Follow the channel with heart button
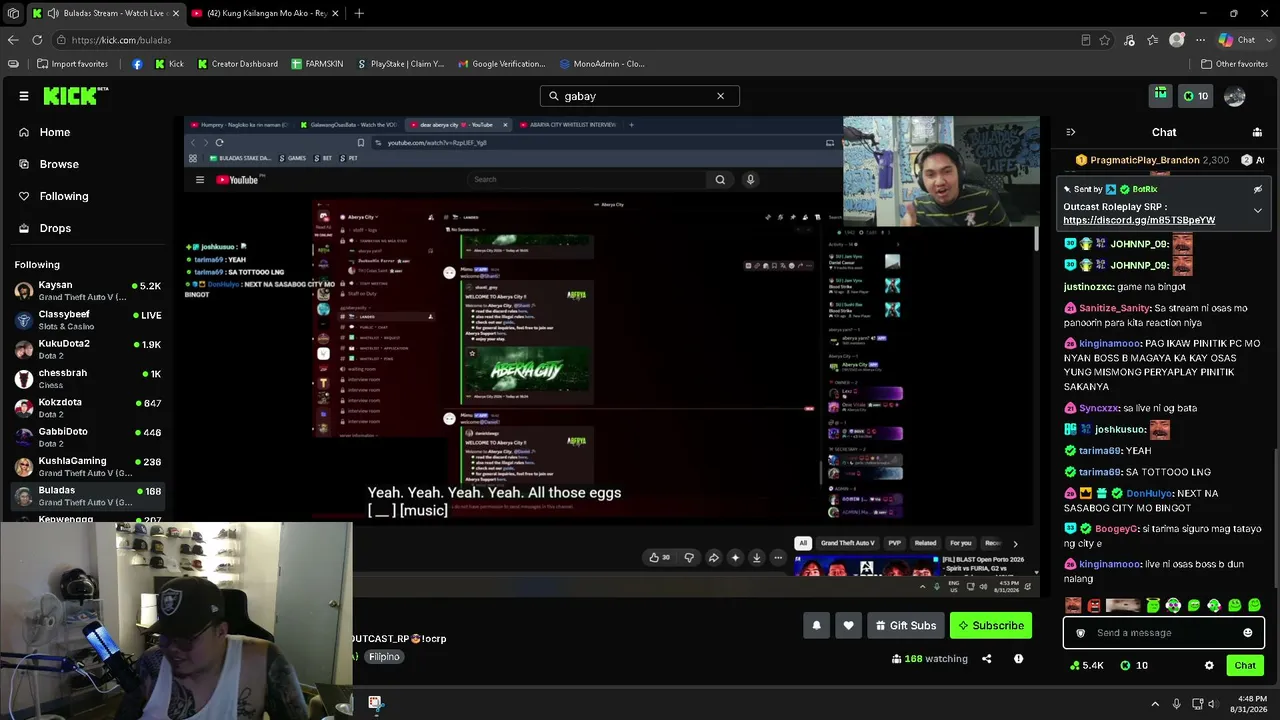Image resolution: width=1280 pixels, height=720 pixels. pos(848,626)
